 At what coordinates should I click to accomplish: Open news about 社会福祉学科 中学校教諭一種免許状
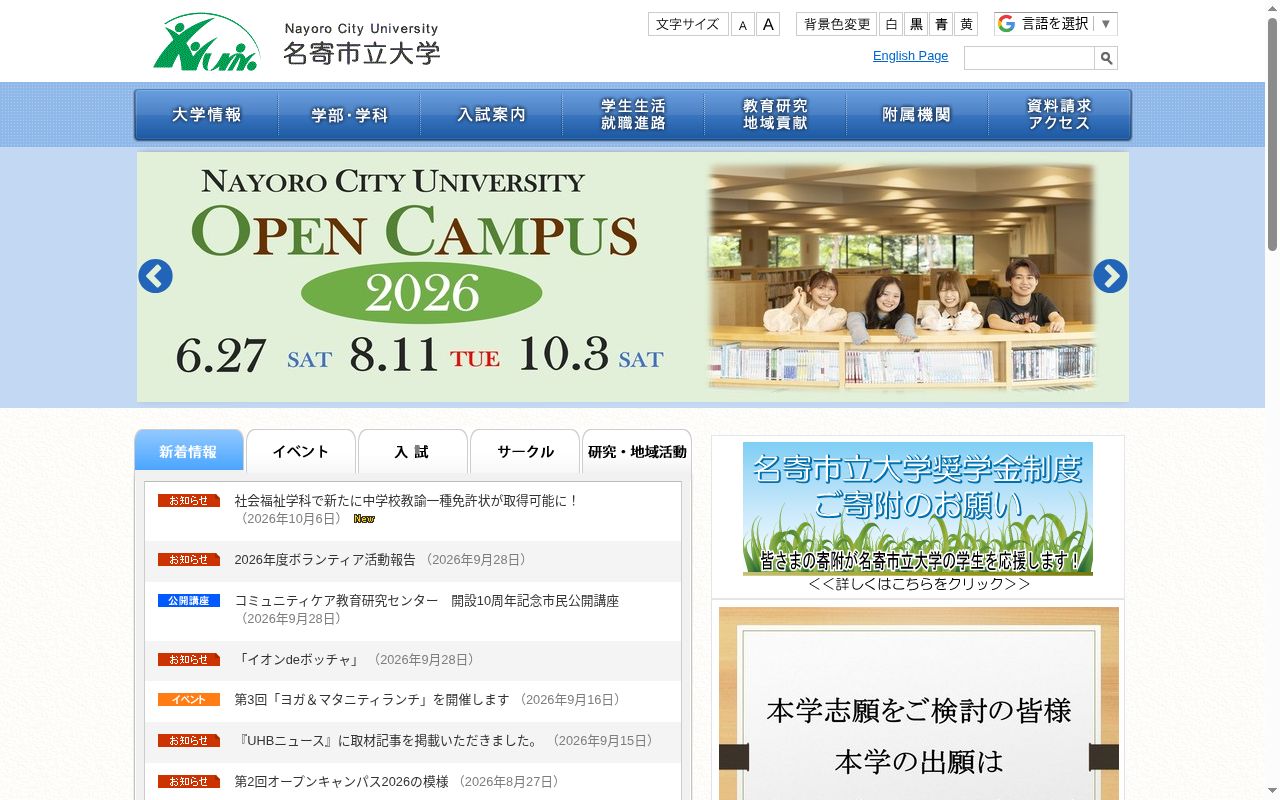click(x=406, y=501)
